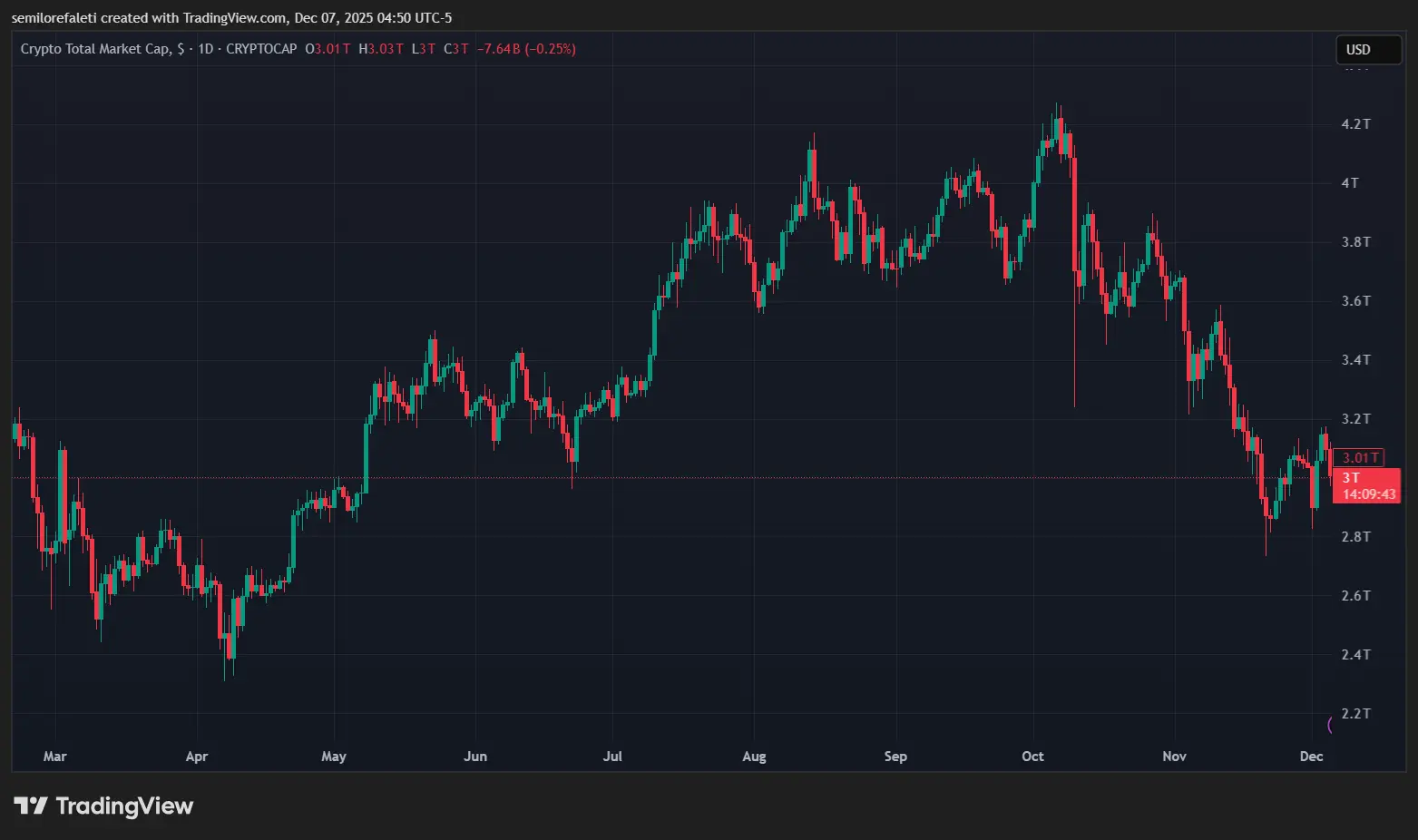Click the Jun label on time axis

(475, 757)
